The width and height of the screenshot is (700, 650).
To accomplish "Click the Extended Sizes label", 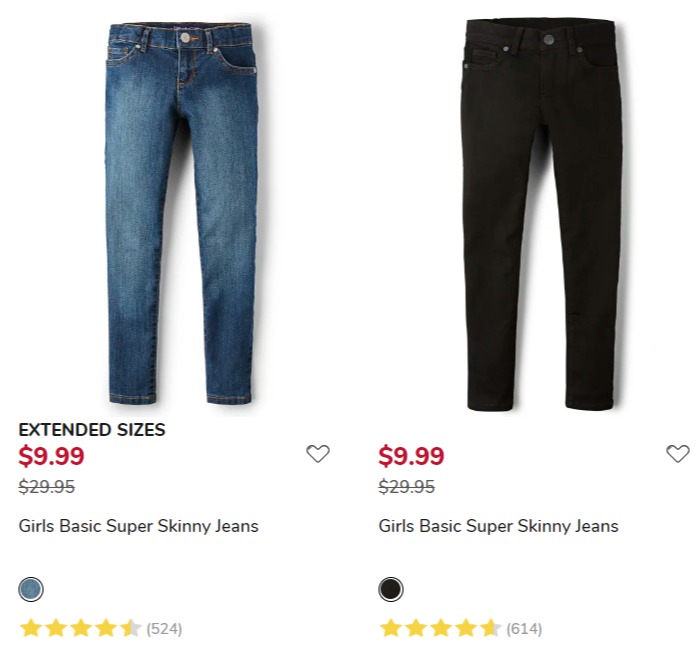I will pyautogui.click(x=92, y=429).
